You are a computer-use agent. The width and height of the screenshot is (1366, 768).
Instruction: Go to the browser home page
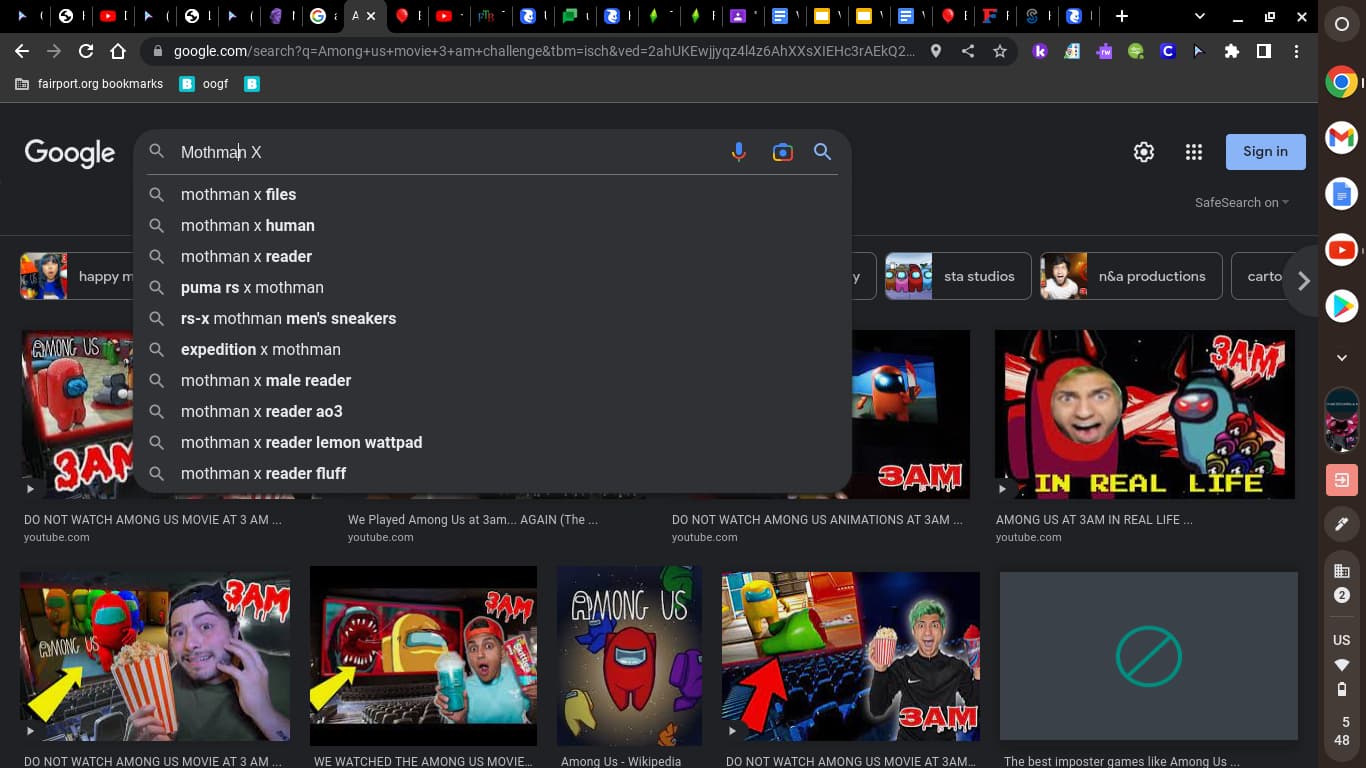coord(118,51)
